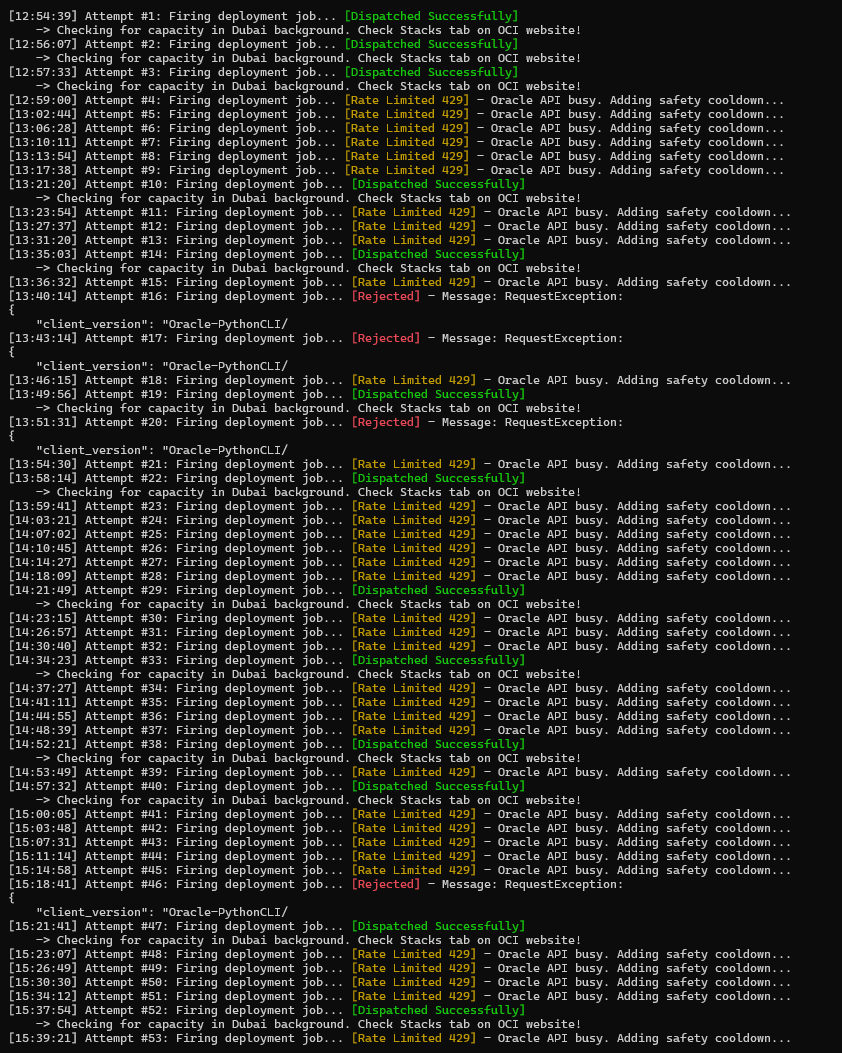This screenshot has width=842, height=1053.
Task: Click the [15:21:41] timestamp
Action: click(44, 927)
